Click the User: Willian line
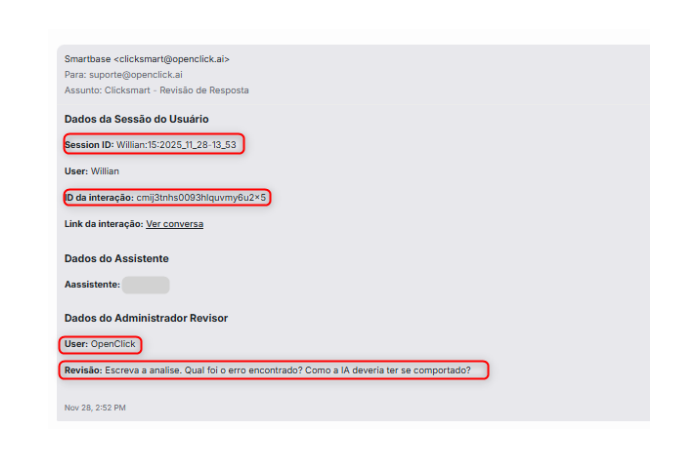685x449 pixels. (x=92, y=171)
